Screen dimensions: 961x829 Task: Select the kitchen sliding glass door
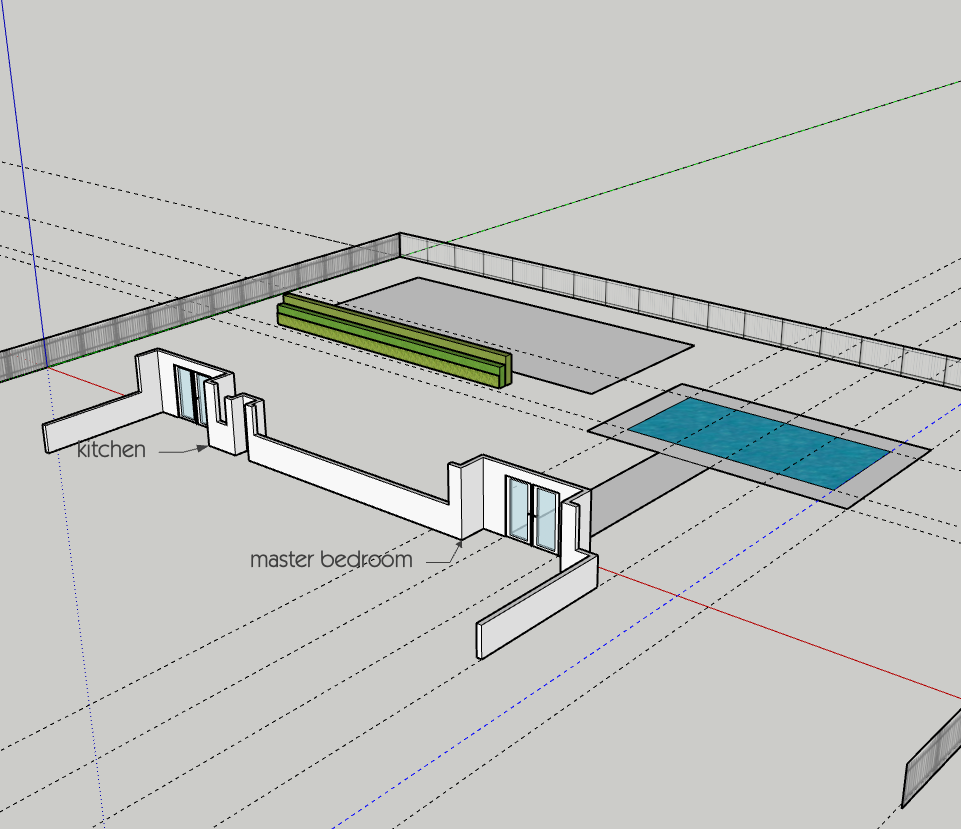[193, 395]
